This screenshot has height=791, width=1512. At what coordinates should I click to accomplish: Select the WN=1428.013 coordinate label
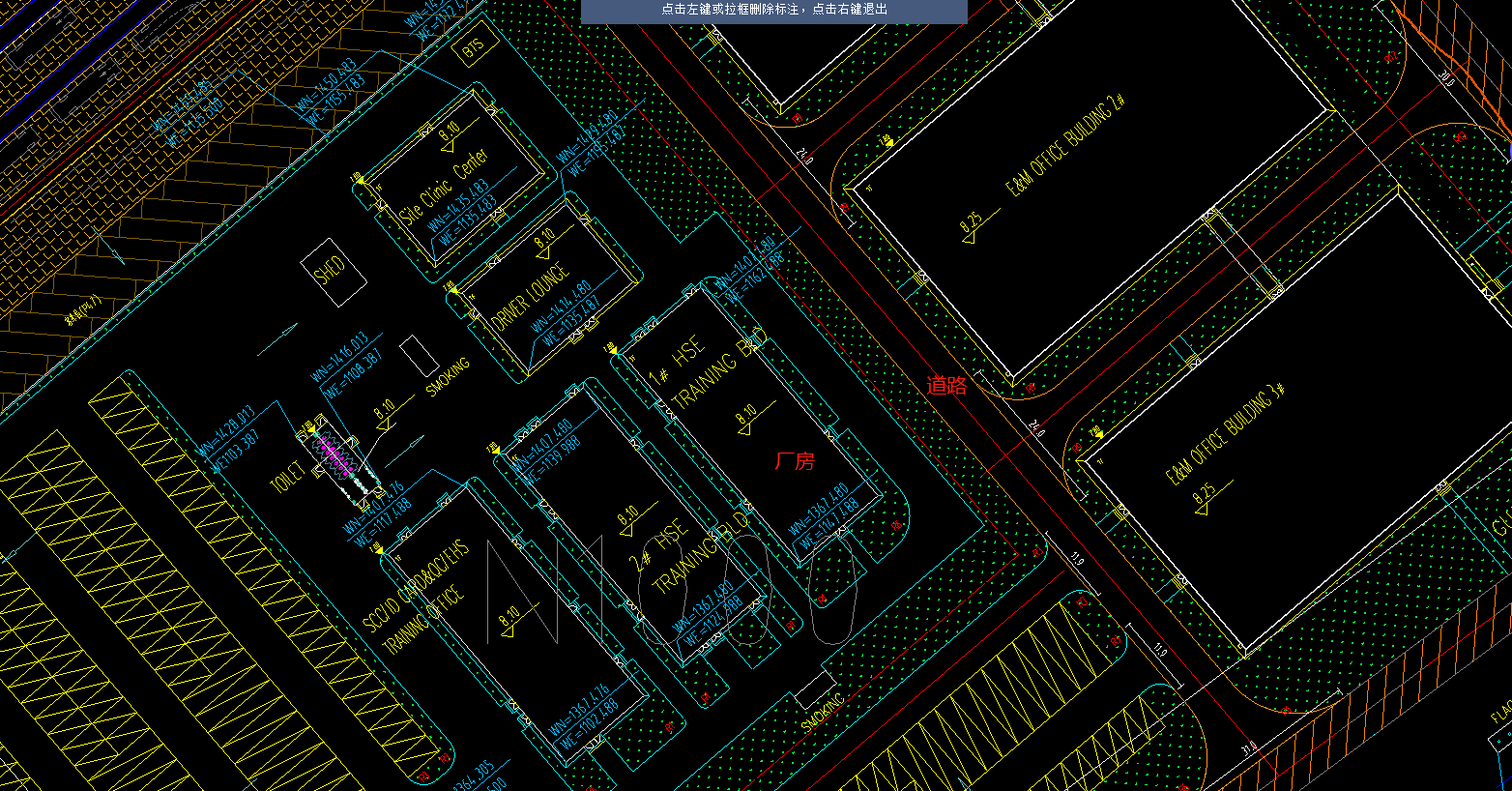[225, 431]
